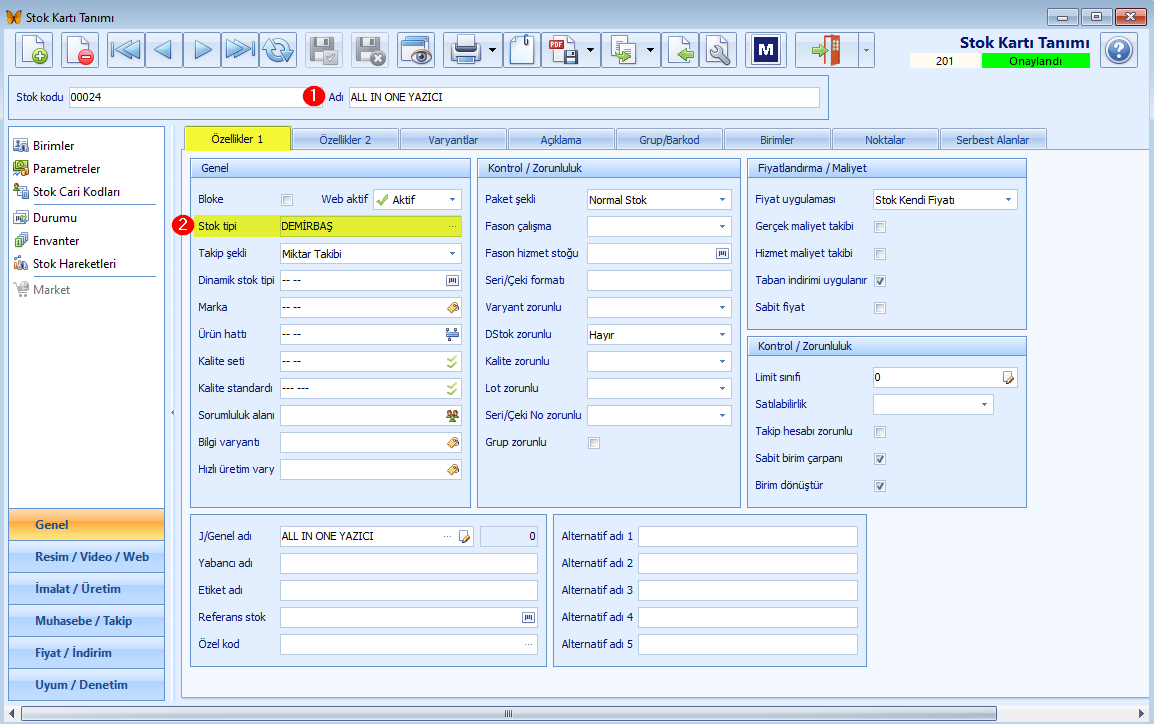This screenshot has height=724, width=1154.
Task: Open the Takip şekli dropdown
Action: [x=452, y=254]
